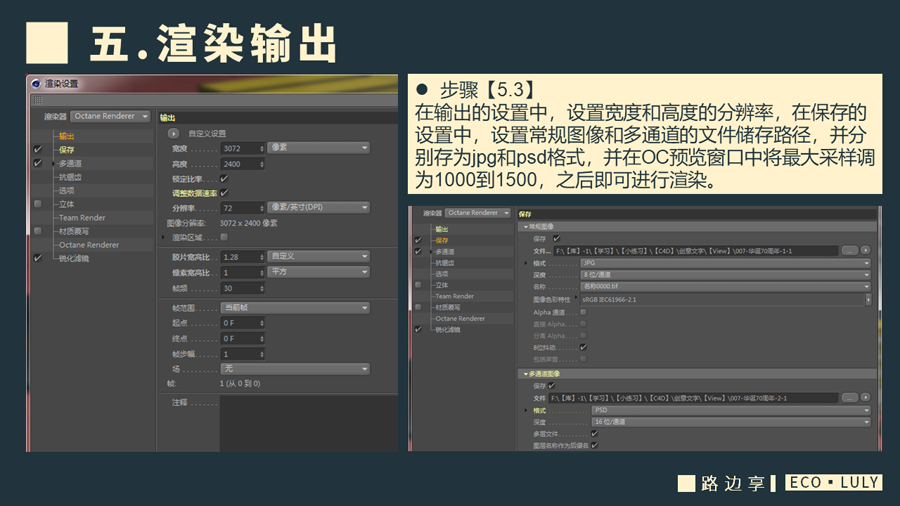Open the 自定义 film aspect dropdown
This screenshot has height=506, width=900.
pos(319,256)
